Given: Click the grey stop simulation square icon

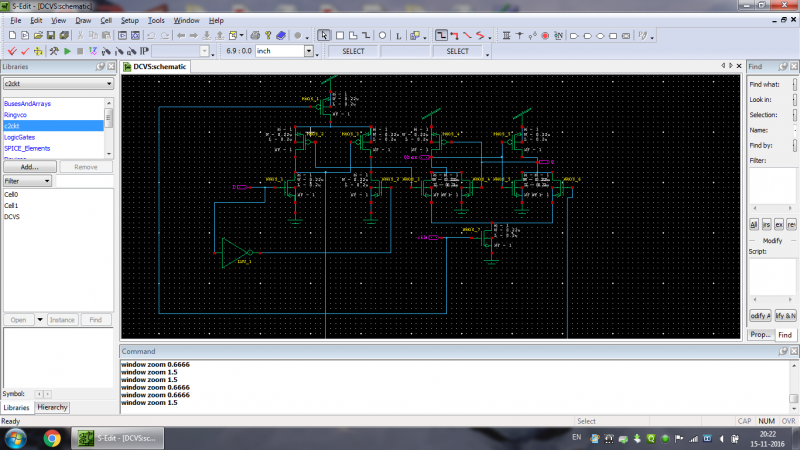Looking at the screenshot, I should (80, 51).
